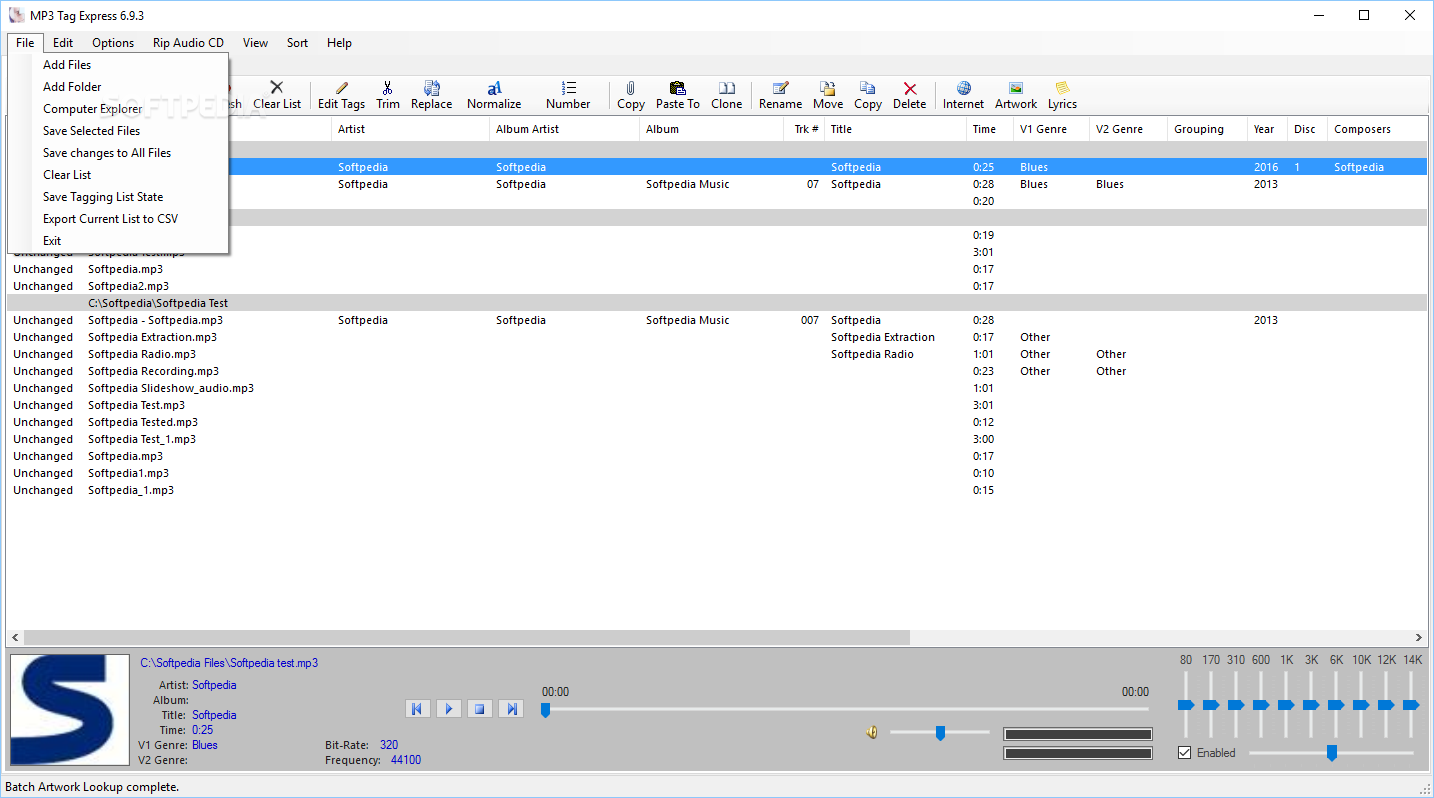The height and width of the screenshot is (798, 1434).
Task: Click the horizontal scrollbar right arrow
Action: point(1418,637)
